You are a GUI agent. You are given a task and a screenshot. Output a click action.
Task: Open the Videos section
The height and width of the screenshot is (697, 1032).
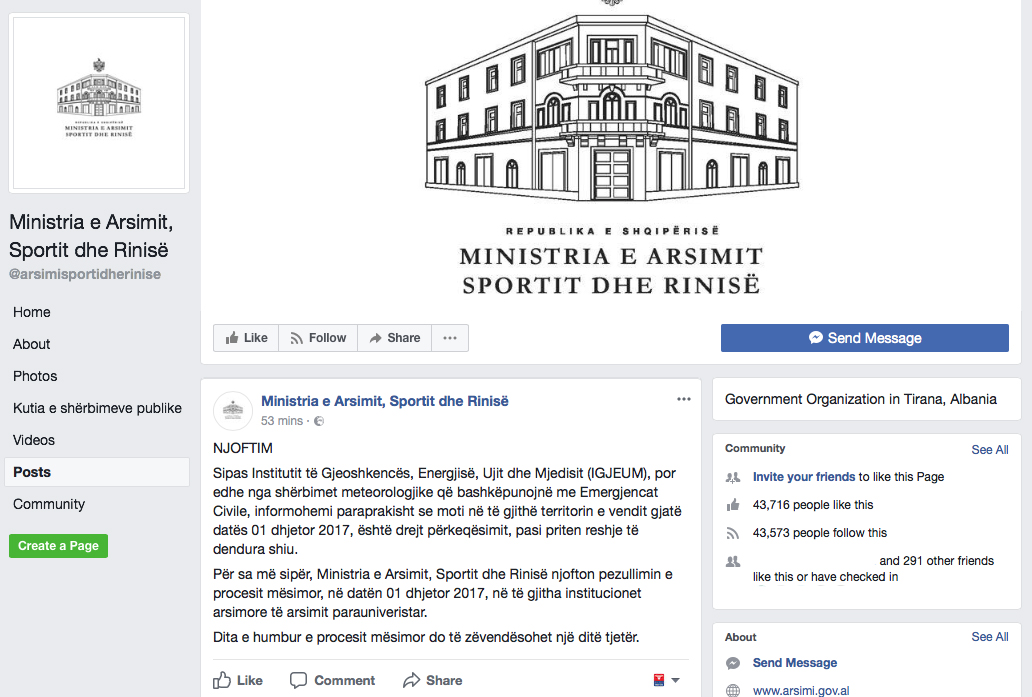34,440
